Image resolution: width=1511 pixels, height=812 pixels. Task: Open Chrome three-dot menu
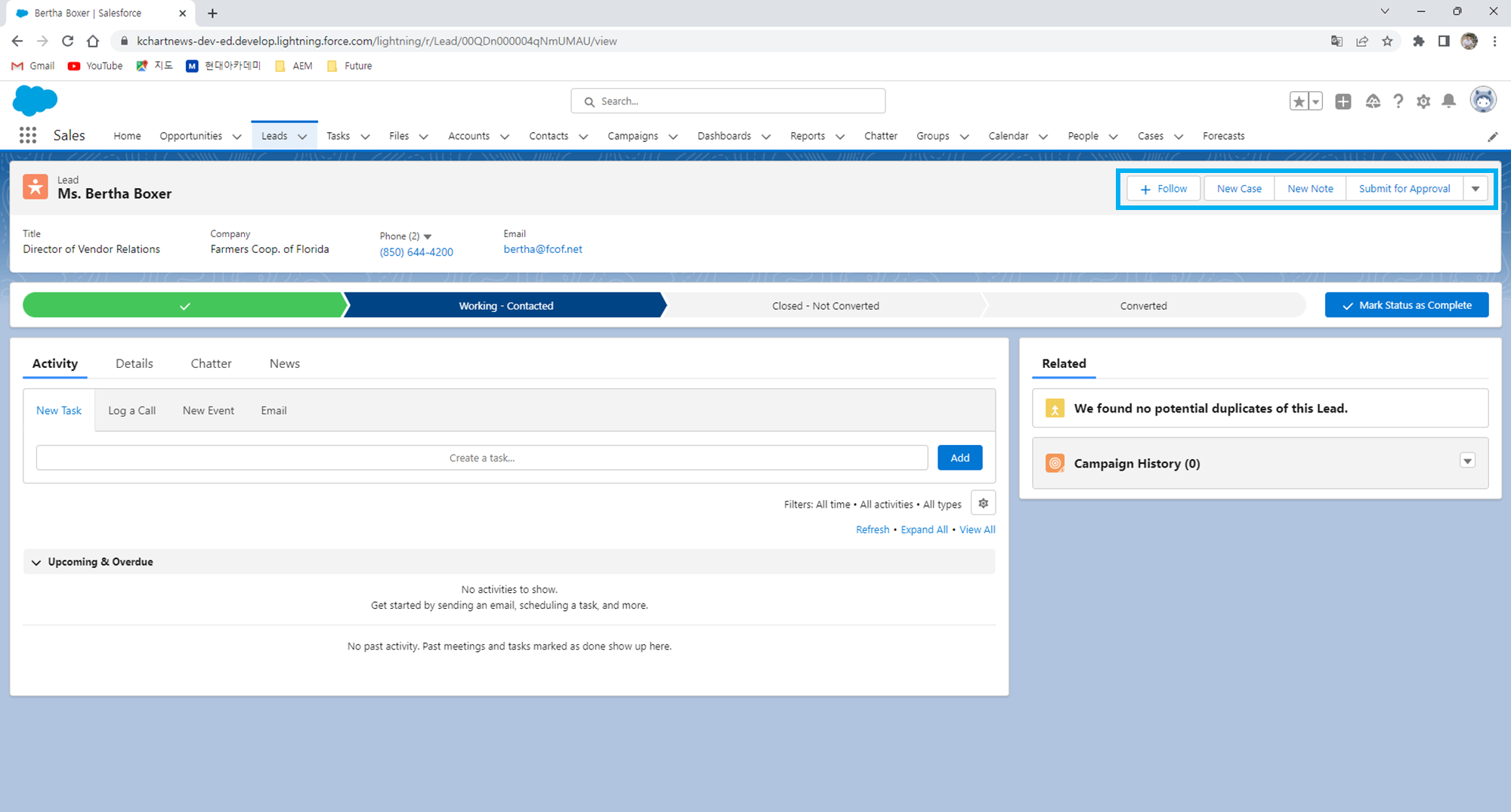(x=1494, y=42)
